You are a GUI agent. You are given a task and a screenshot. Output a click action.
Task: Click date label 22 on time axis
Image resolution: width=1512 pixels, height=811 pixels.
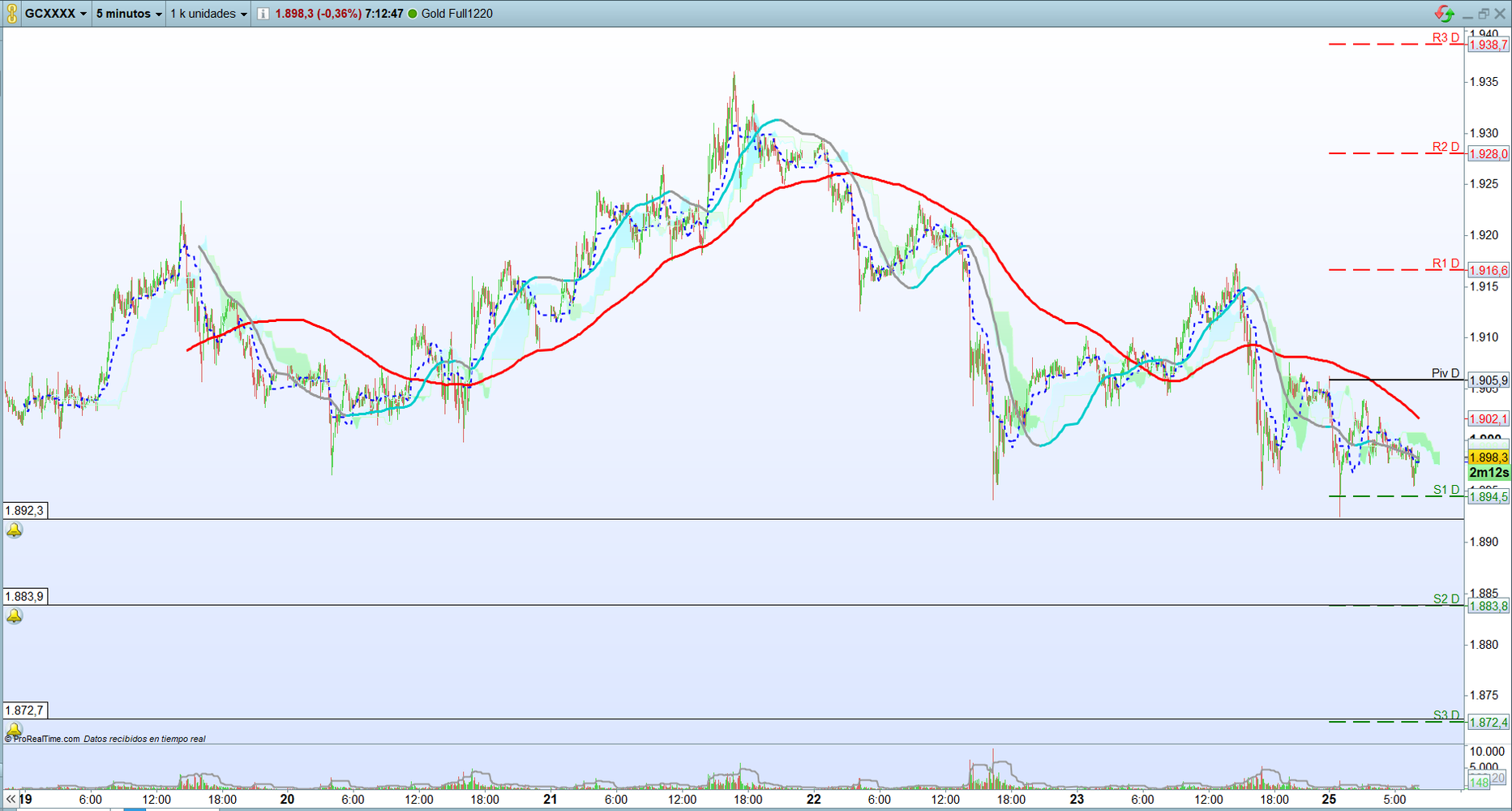point(814,799)
